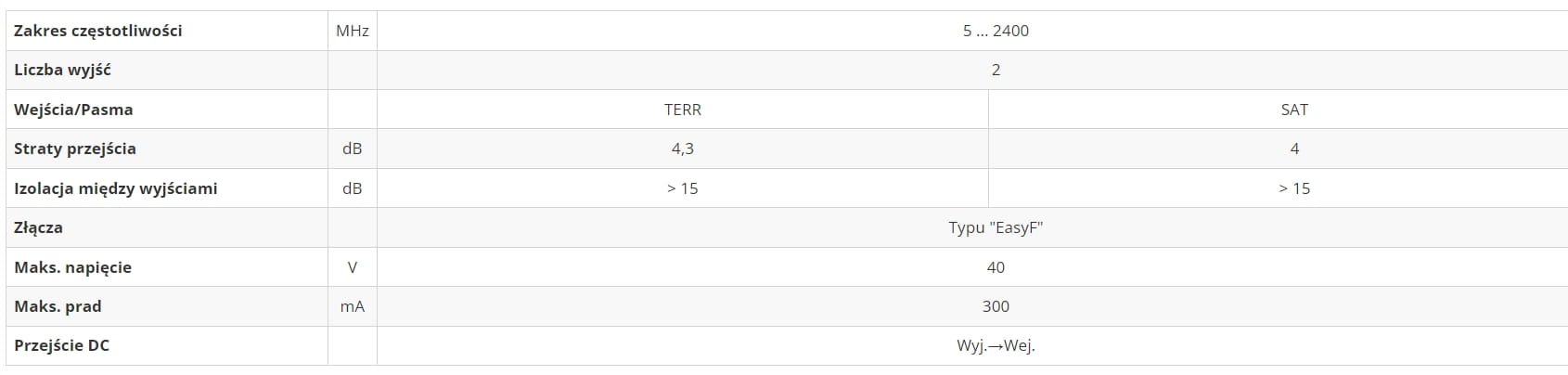The height and width of the screenshot is (375, 1568).
Task: Select the "Wyj.→Wej." DC pass value
Action: click(996, 345)
